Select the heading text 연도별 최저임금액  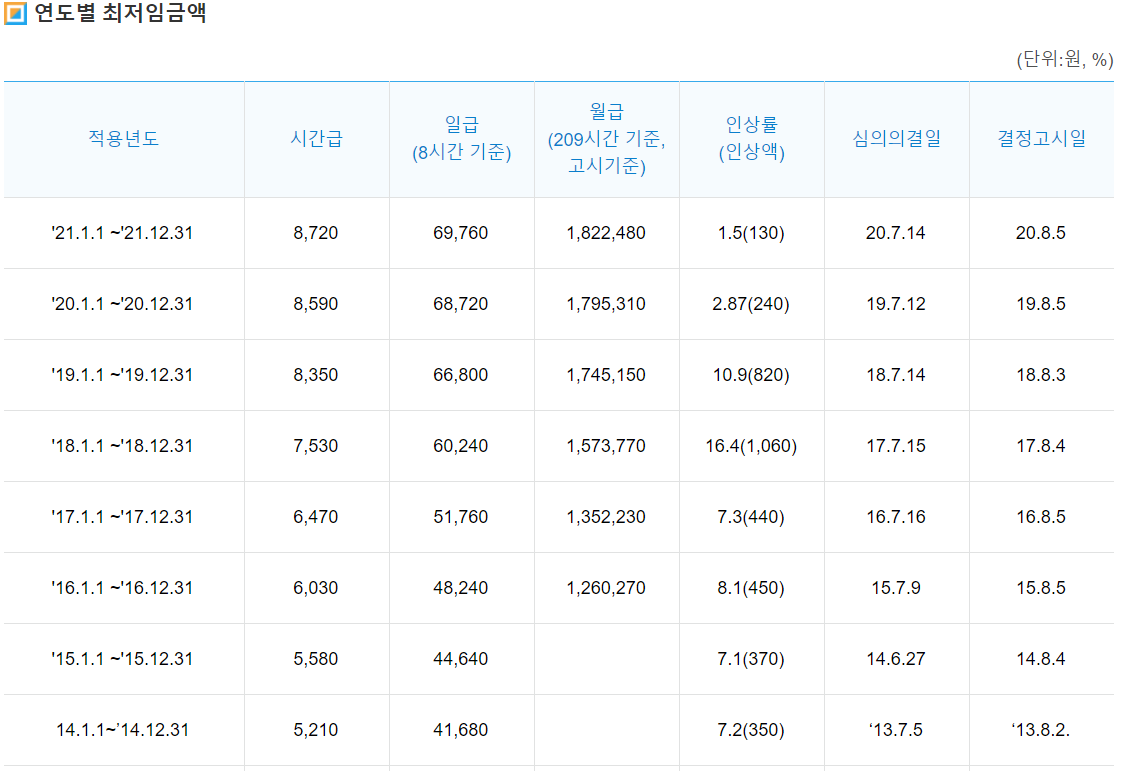pyautogui.click(x=120, y=13)
